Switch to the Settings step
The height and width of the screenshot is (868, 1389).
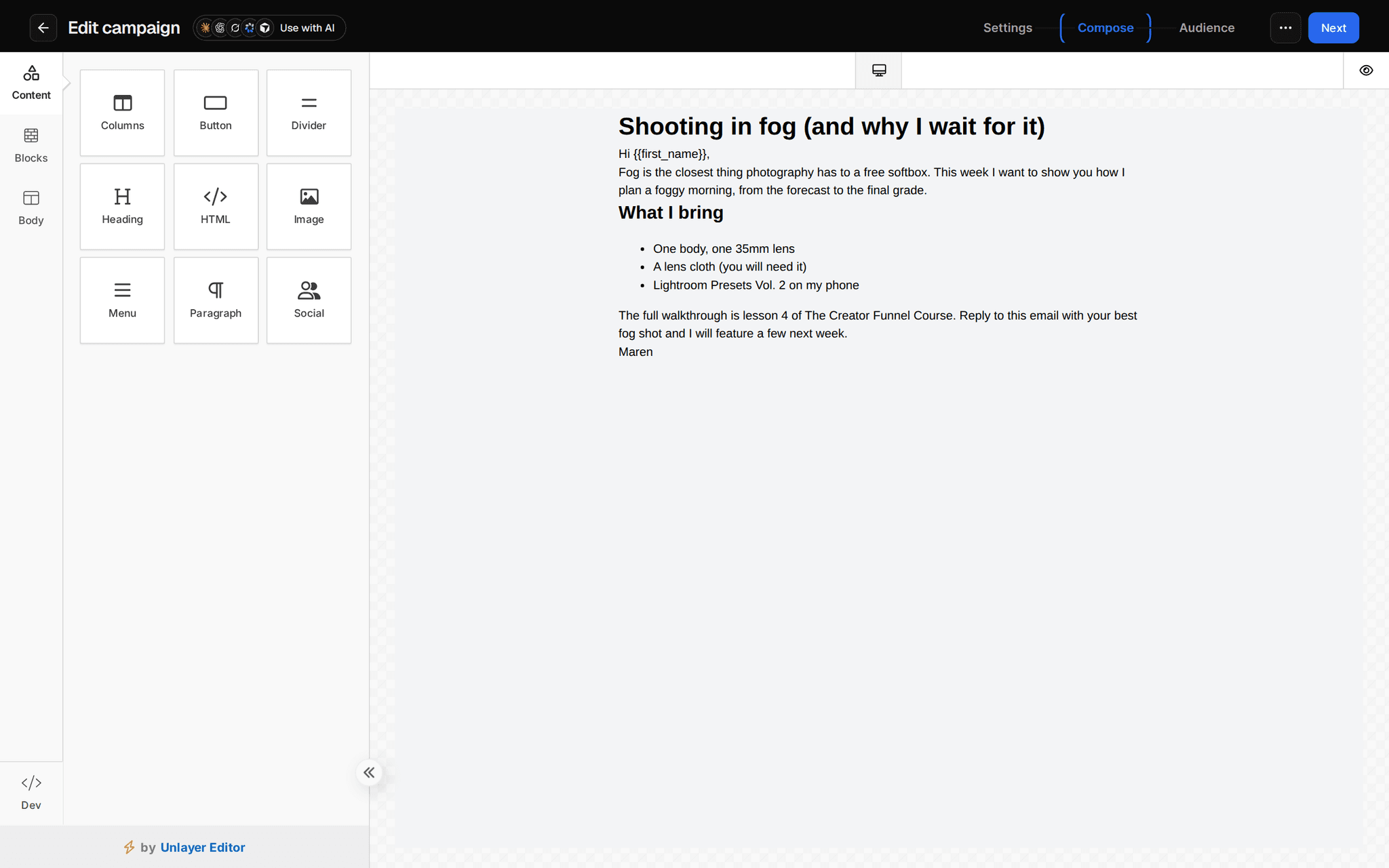[x=1007, y=28]
